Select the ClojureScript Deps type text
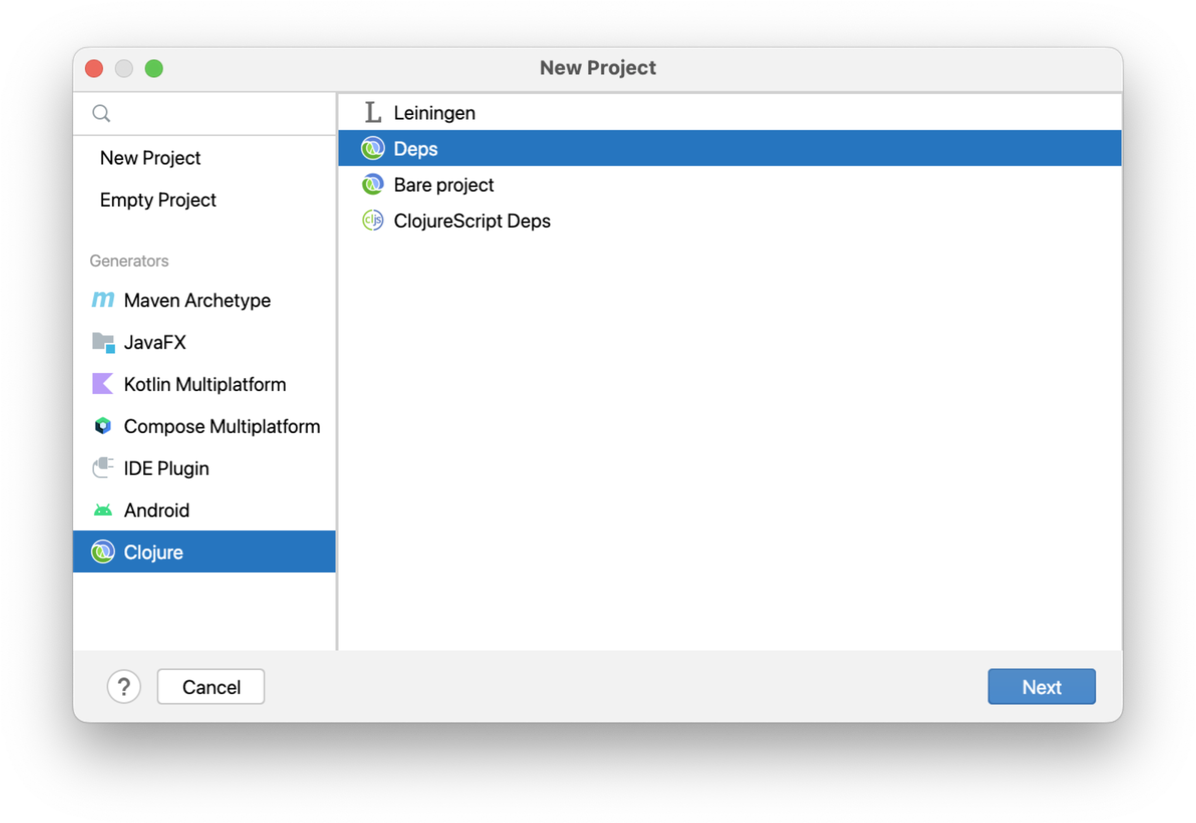Viewport: 1196px width, 823px height. pos(471,221)
